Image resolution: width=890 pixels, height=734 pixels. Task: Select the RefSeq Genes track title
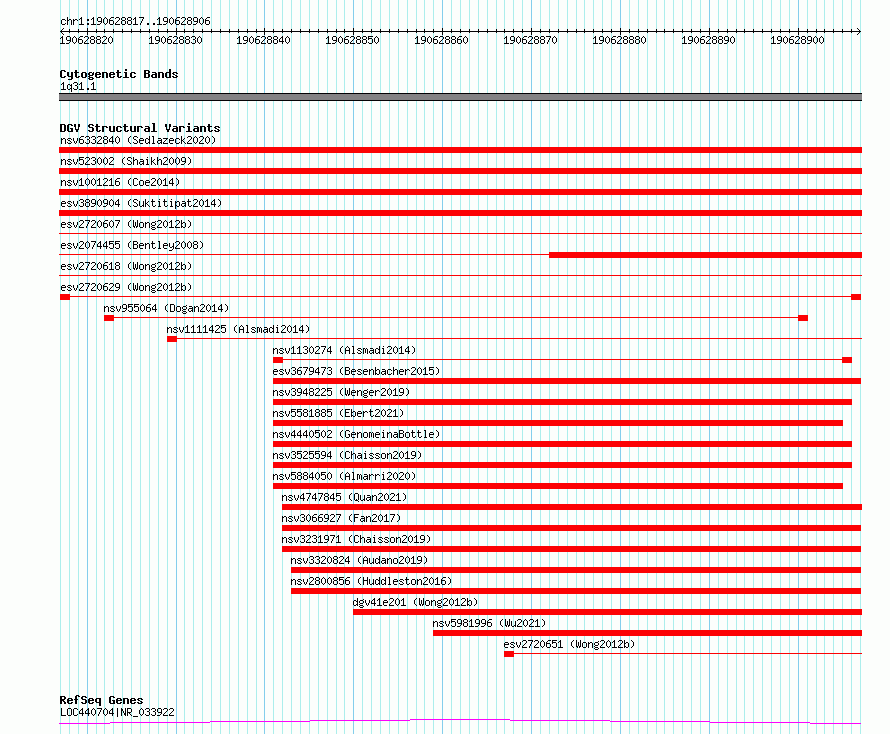(102, 700)
